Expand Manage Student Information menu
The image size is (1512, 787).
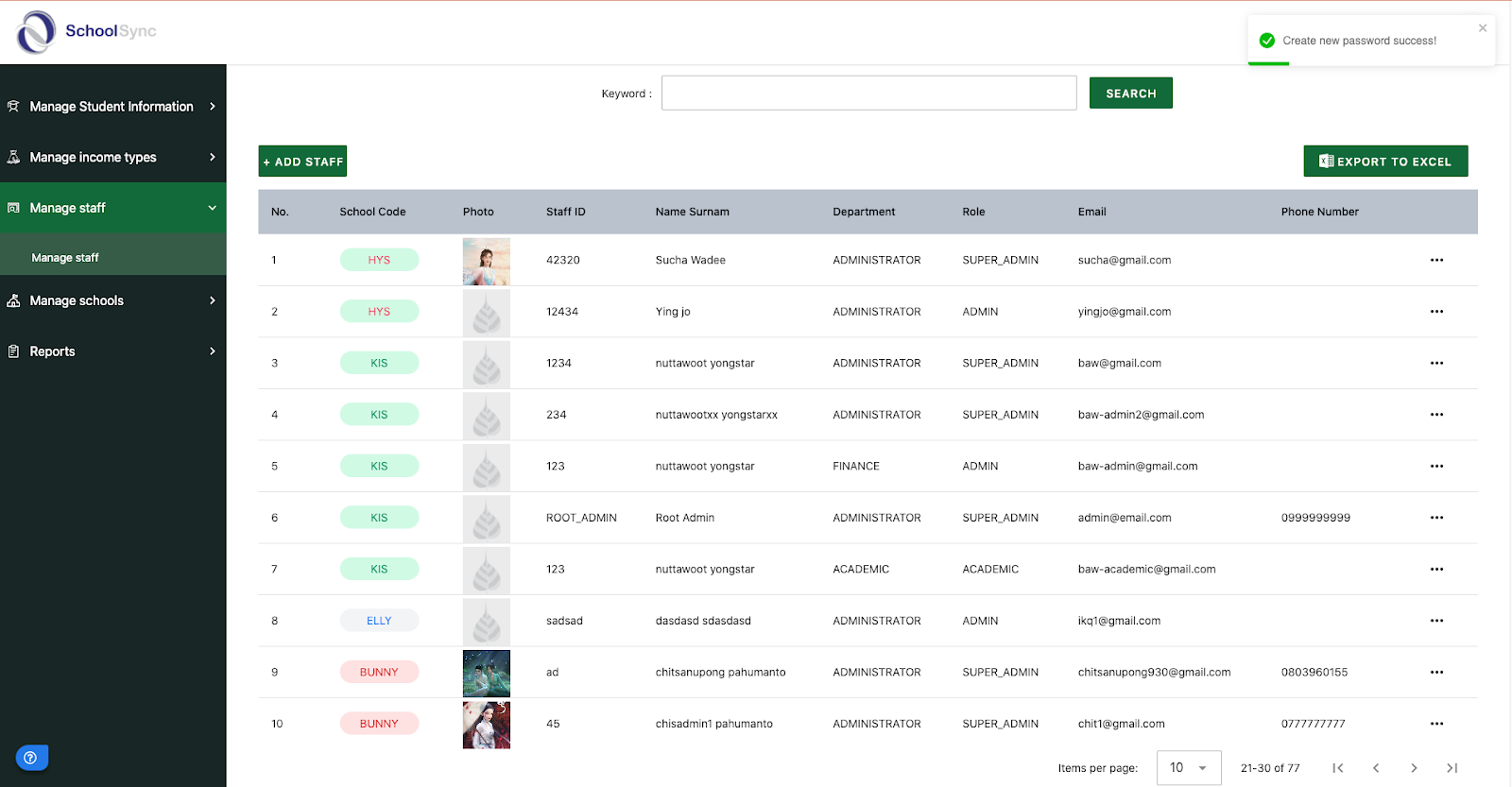coord(113,107)
